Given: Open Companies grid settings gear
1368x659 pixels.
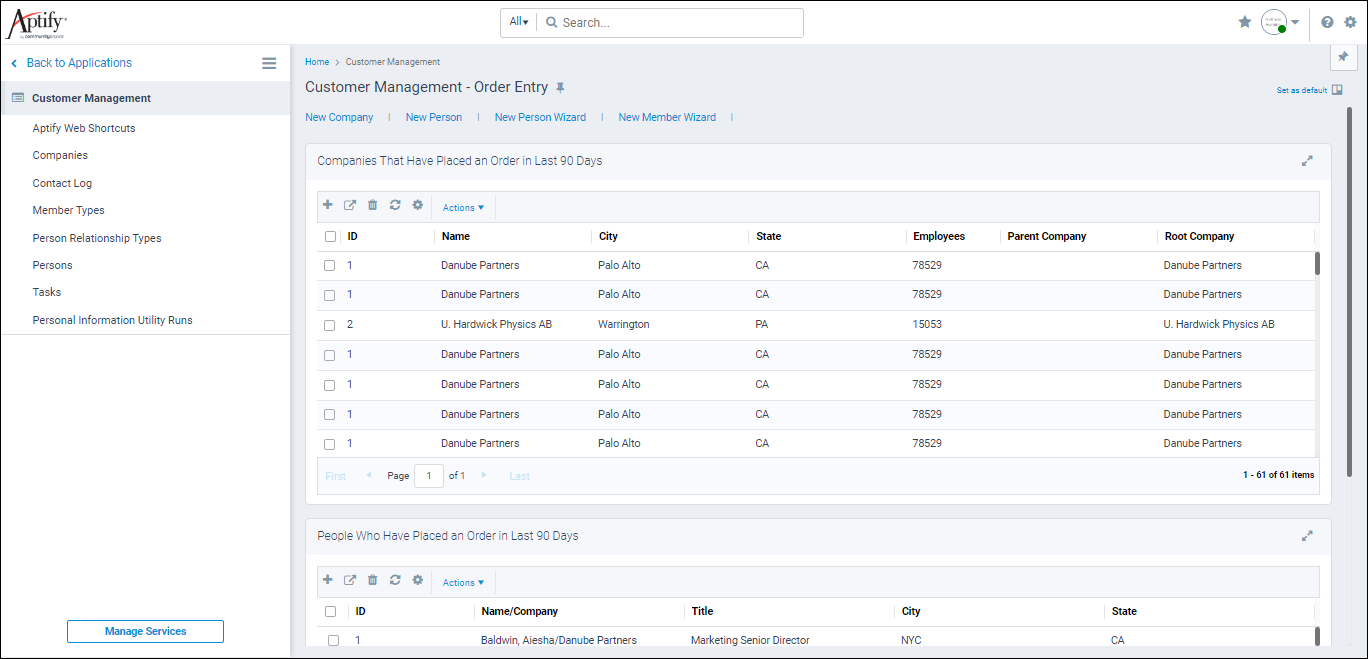Looking at the screenshot, I should pyautogui.click(x=418, y=205).
